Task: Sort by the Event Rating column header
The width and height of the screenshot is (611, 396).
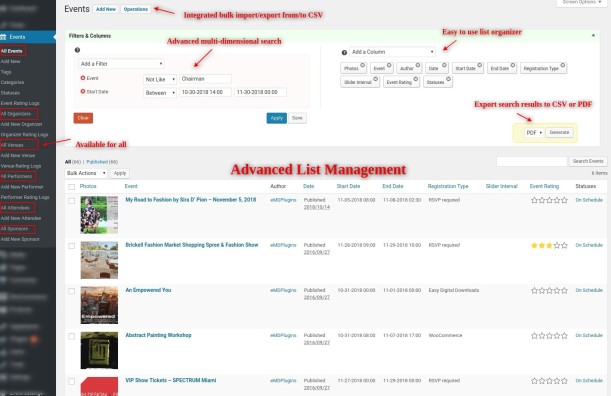Action: click(544, 186)
